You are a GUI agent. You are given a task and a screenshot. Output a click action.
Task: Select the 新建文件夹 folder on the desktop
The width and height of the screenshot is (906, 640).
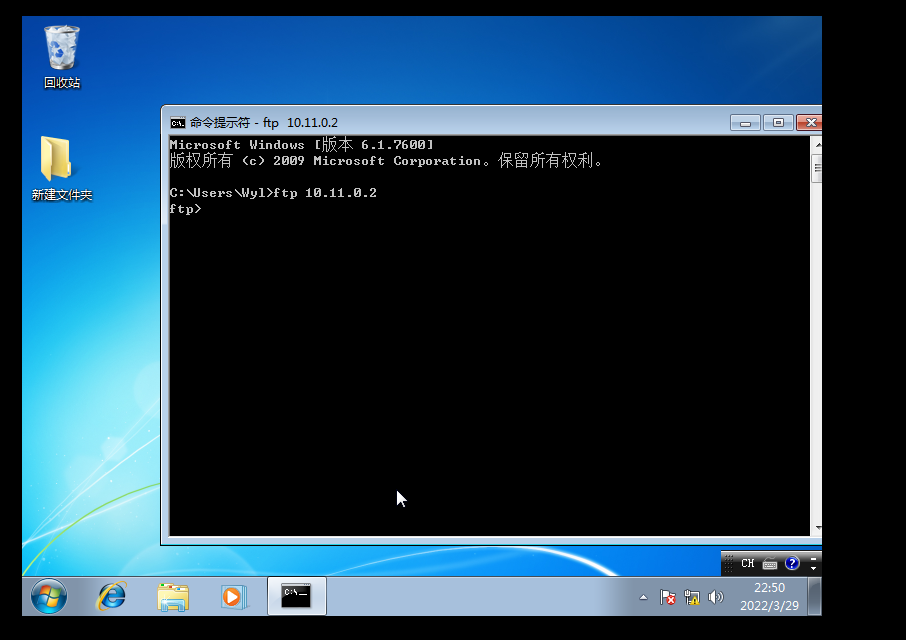click(x=61, y=168)
